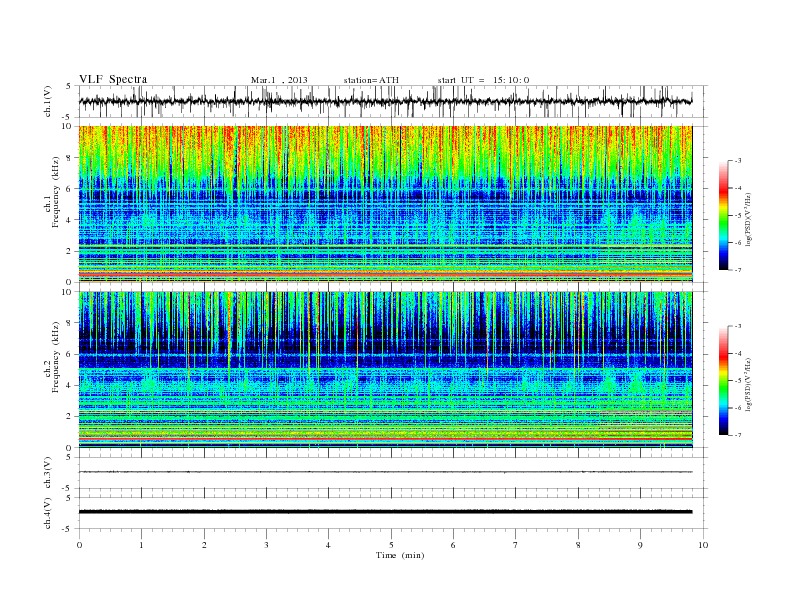Click the "-7" tick on ch.2 colorbar

point(738,435)
